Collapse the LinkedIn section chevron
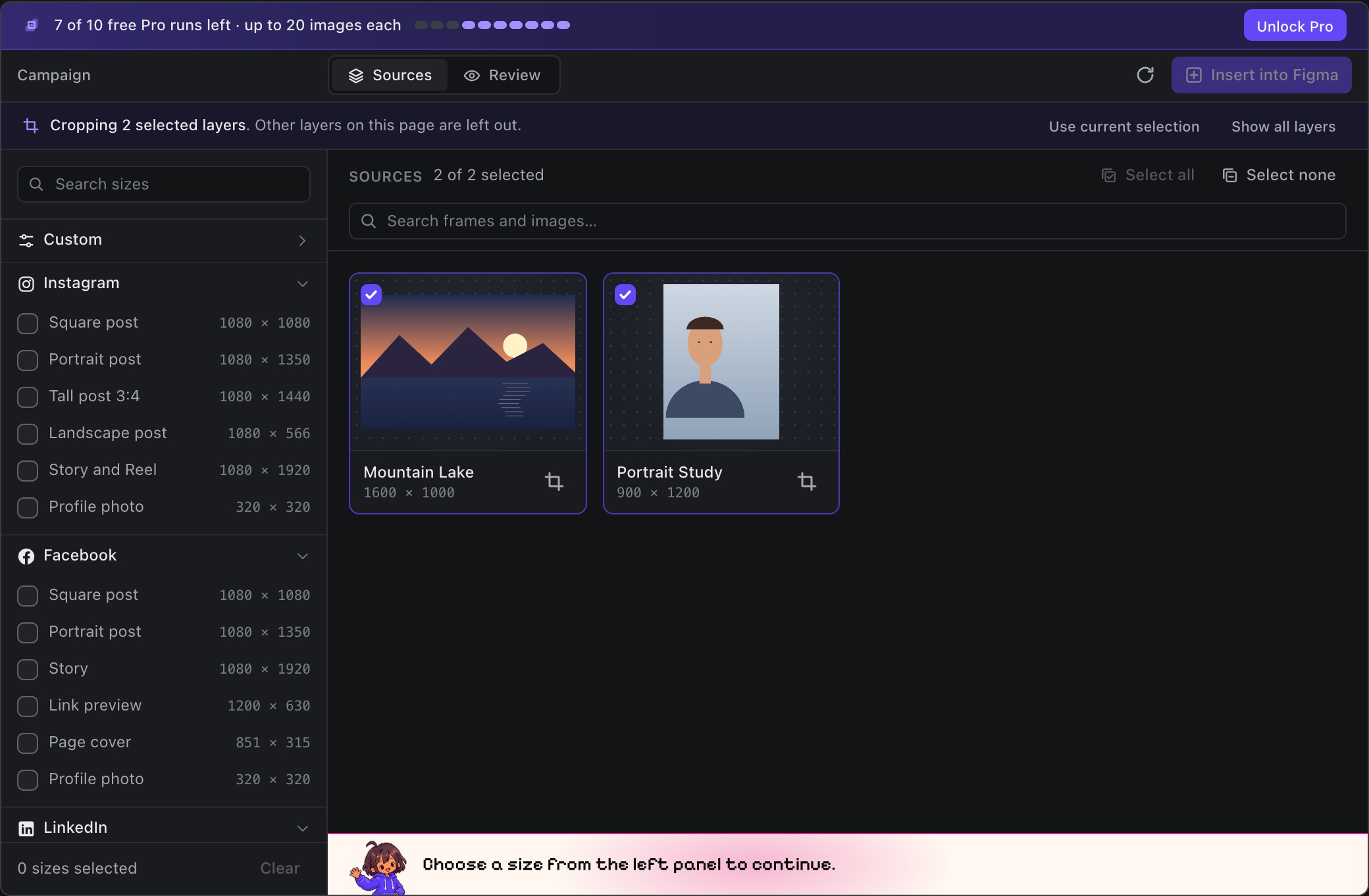Viewport: 1369px width, 896px height. 303,828
